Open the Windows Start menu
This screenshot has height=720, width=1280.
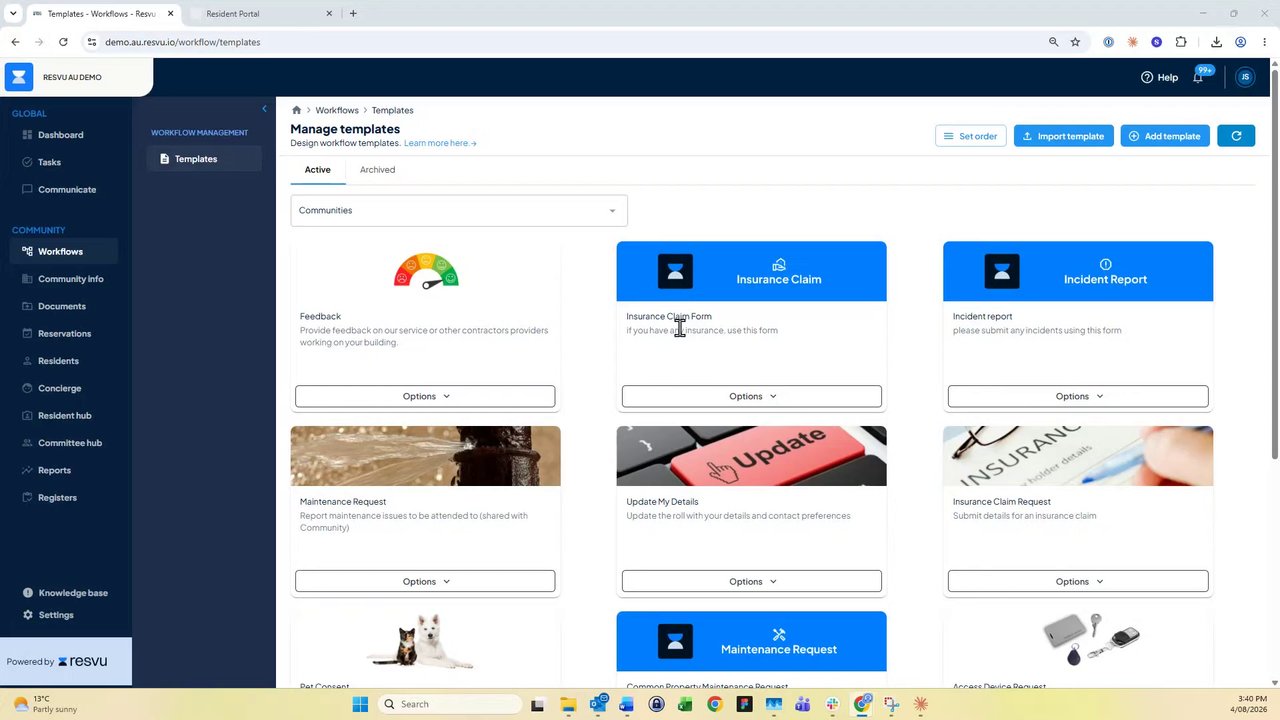360,704
